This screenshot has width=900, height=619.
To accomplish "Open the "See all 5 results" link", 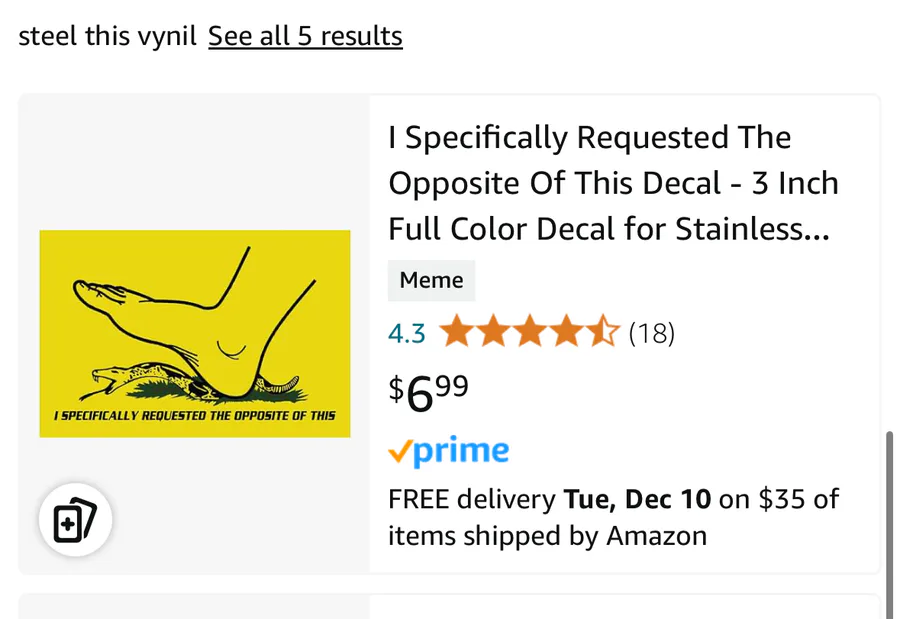I will click(x=305, y=37).
